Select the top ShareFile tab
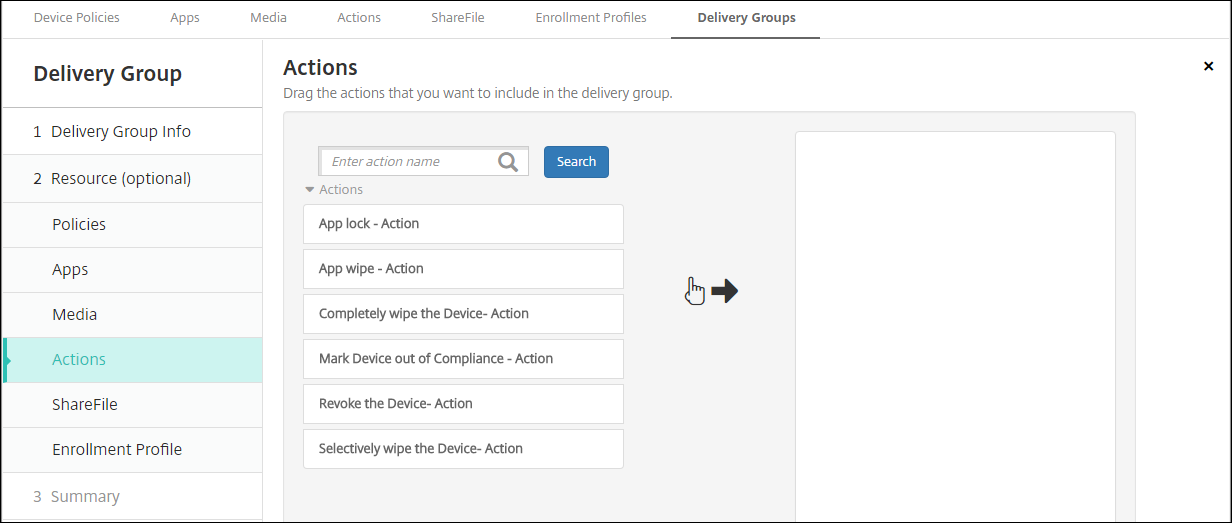 click(x=457, y=18)
